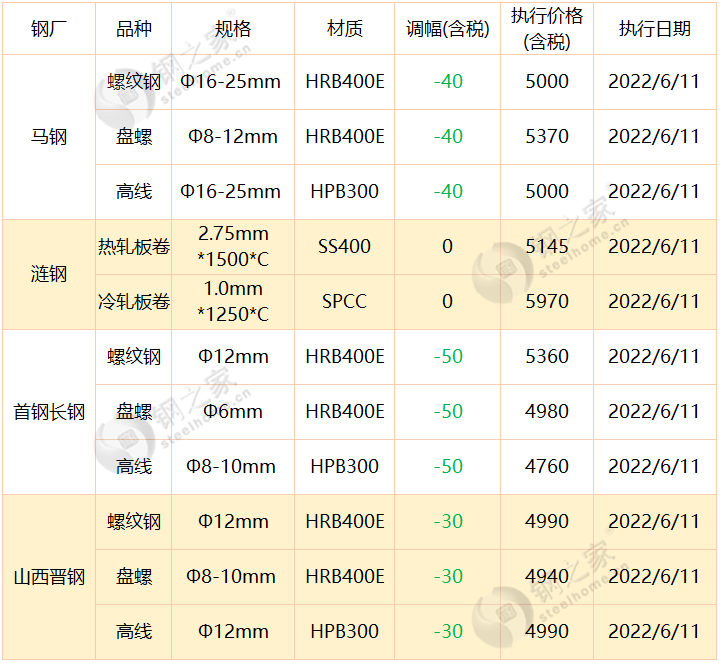This screenshot has height=664, width=724.
Task: Select the 涟钢 mill cell
Action: 49,274
